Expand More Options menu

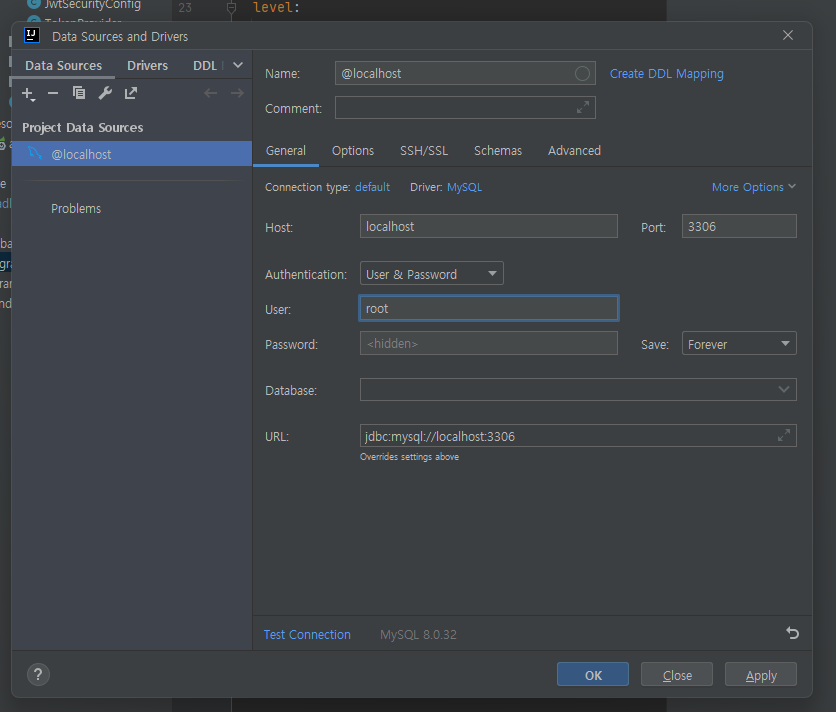753,187
